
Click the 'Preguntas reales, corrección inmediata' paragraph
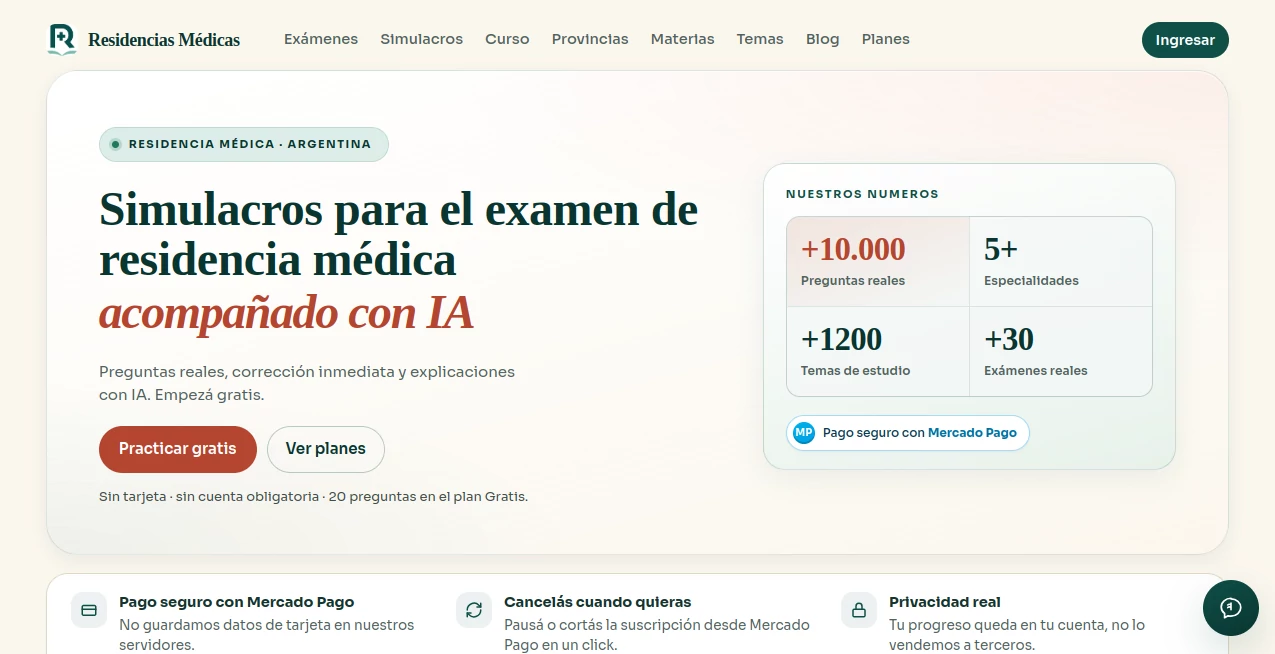[x=307, y=383]
